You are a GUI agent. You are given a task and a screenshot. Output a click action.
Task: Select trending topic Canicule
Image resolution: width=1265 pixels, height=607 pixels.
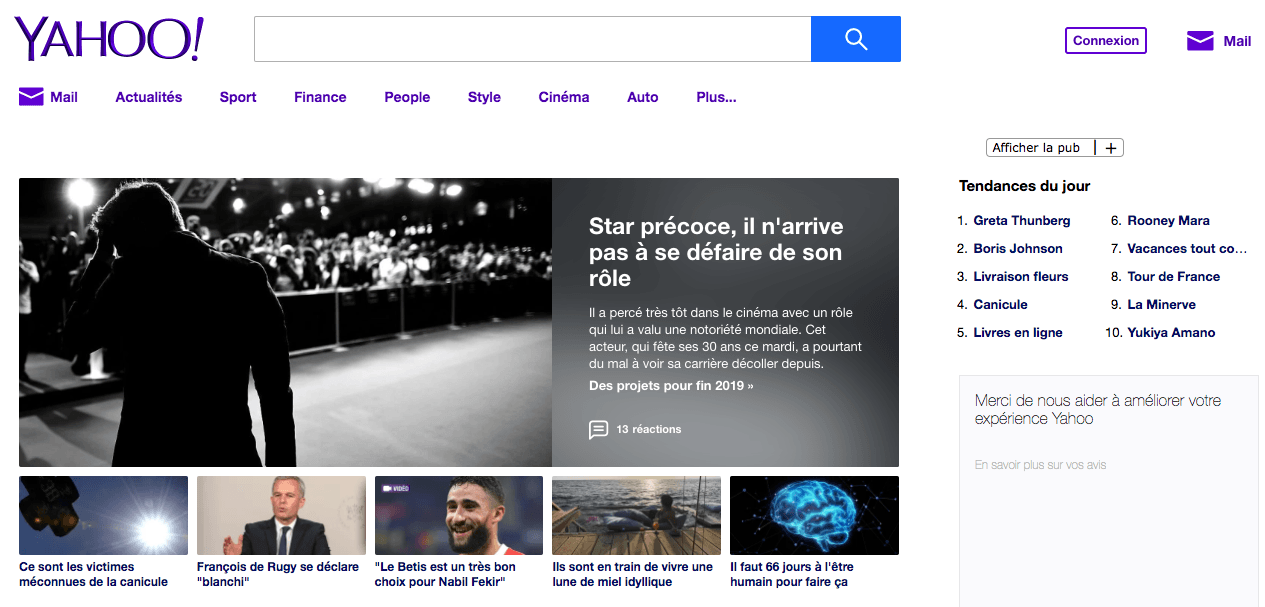[x=1000, y=305]
